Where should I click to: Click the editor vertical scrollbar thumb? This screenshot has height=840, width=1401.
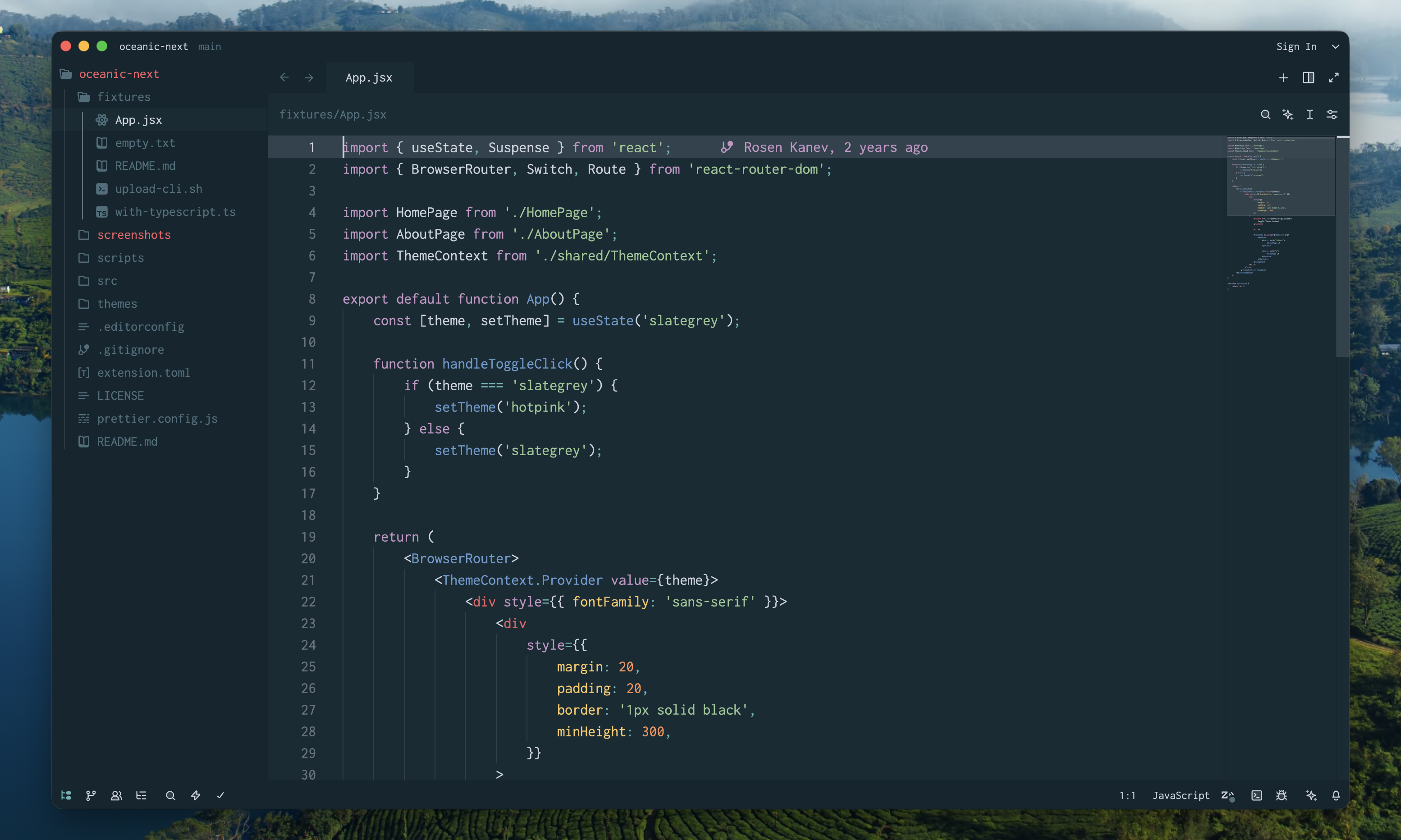(1343, 247)
